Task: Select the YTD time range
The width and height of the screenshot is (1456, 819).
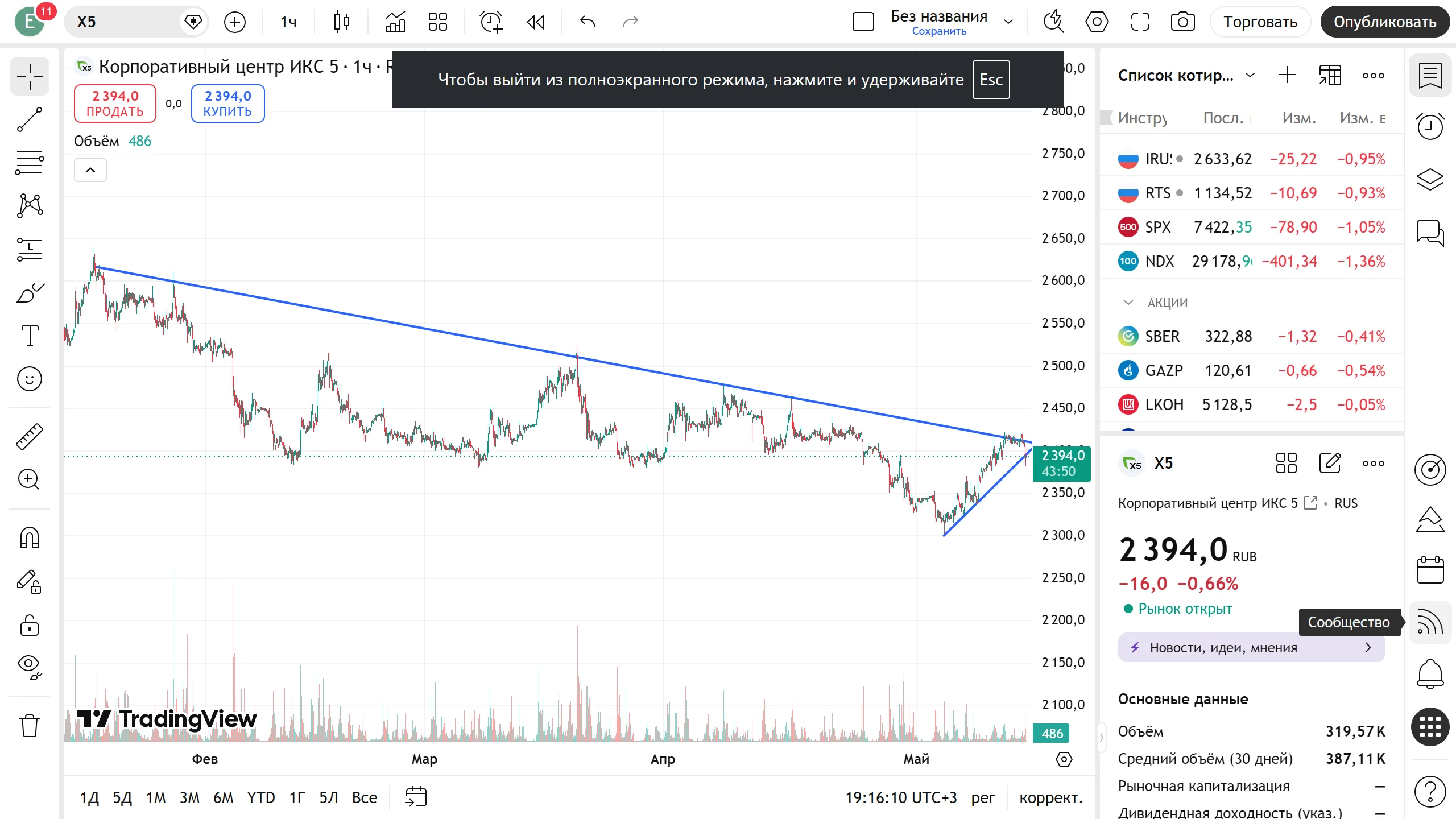Action: [261, 798]
